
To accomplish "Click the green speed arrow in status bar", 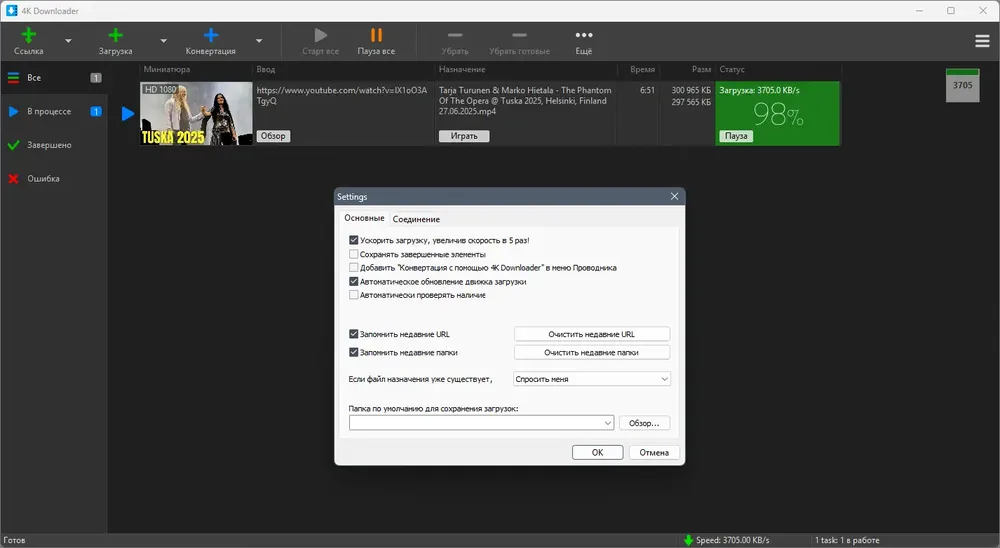I will (x=688, y=540).
